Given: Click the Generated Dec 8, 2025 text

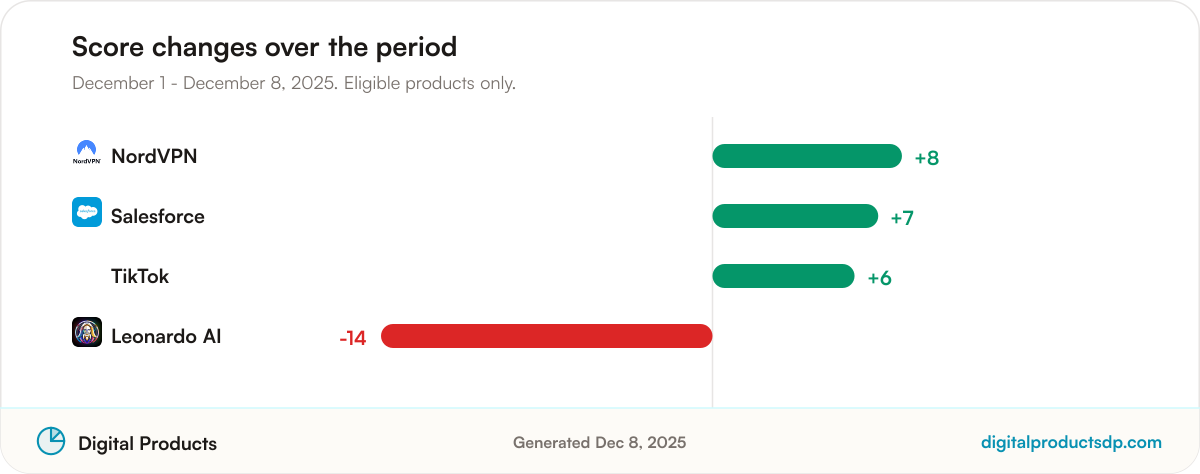Looking at the screenshot, I should 600,442.
